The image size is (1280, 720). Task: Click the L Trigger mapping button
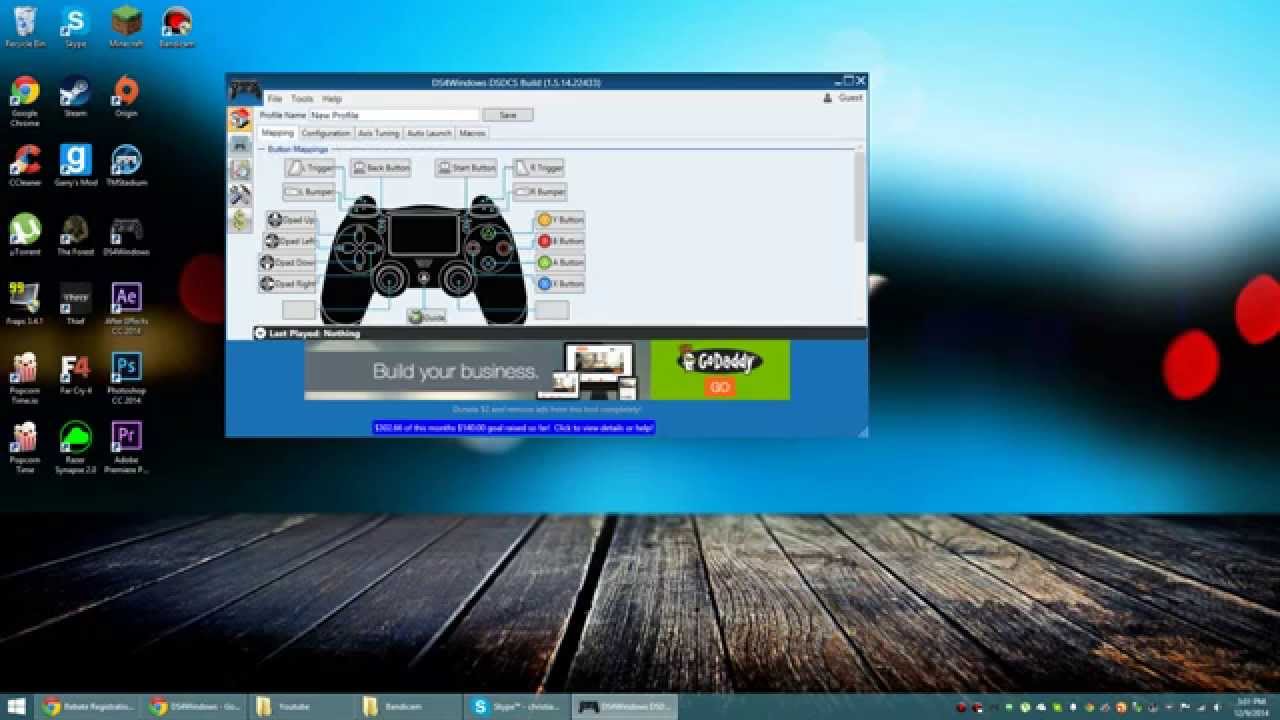pyautogui.click(x=311, y=168)
